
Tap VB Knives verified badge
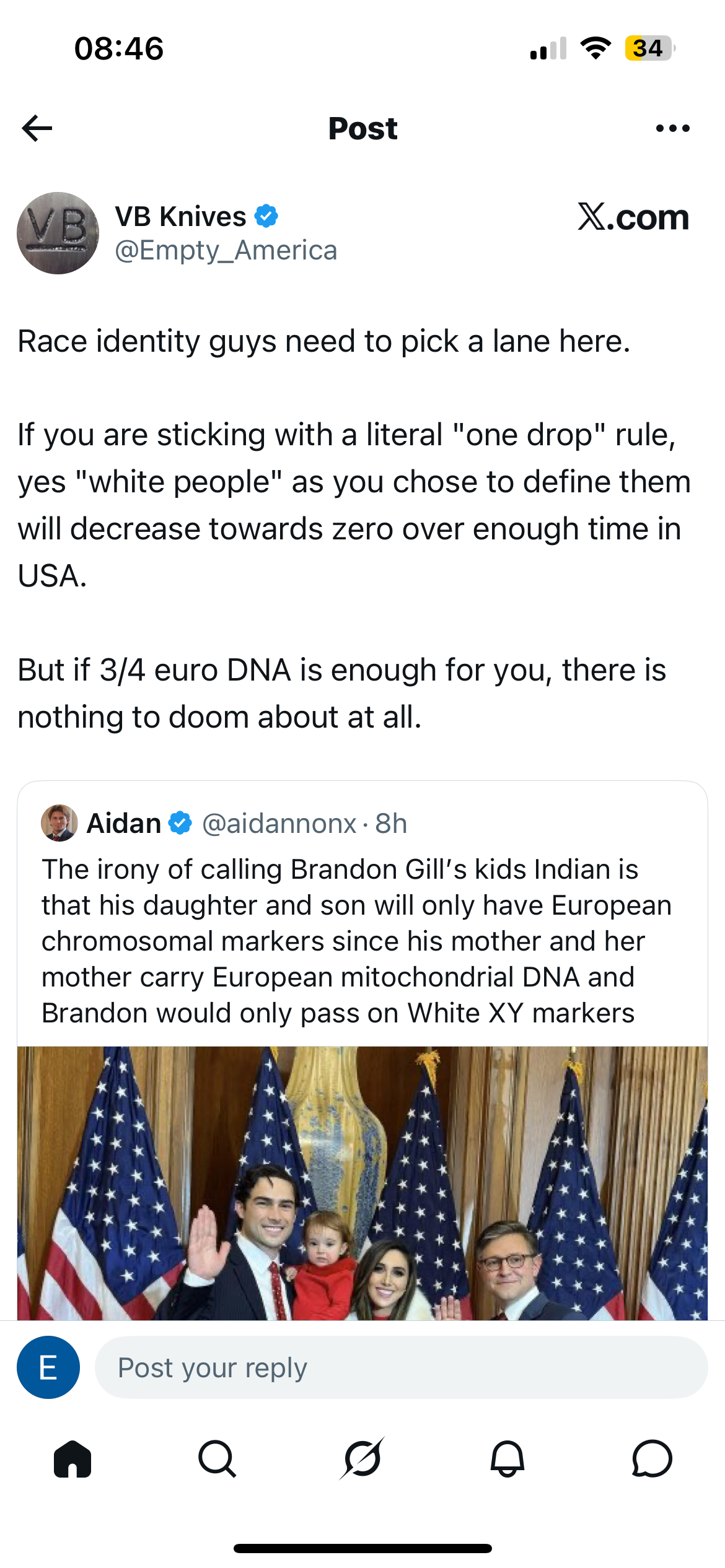click(266, 216)
